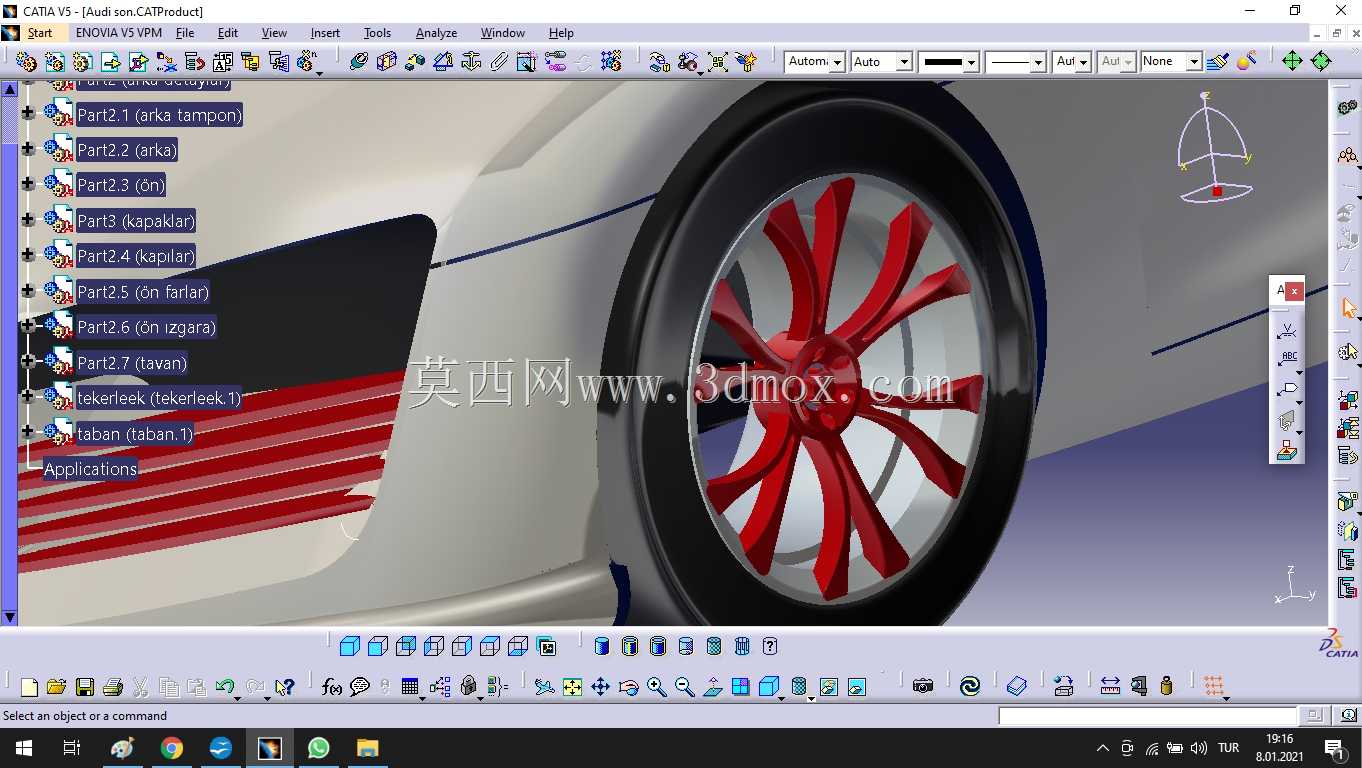Click the 3D compass in the corner
This screenshot has width=1362, height=768.
(x=1215, y=147)
